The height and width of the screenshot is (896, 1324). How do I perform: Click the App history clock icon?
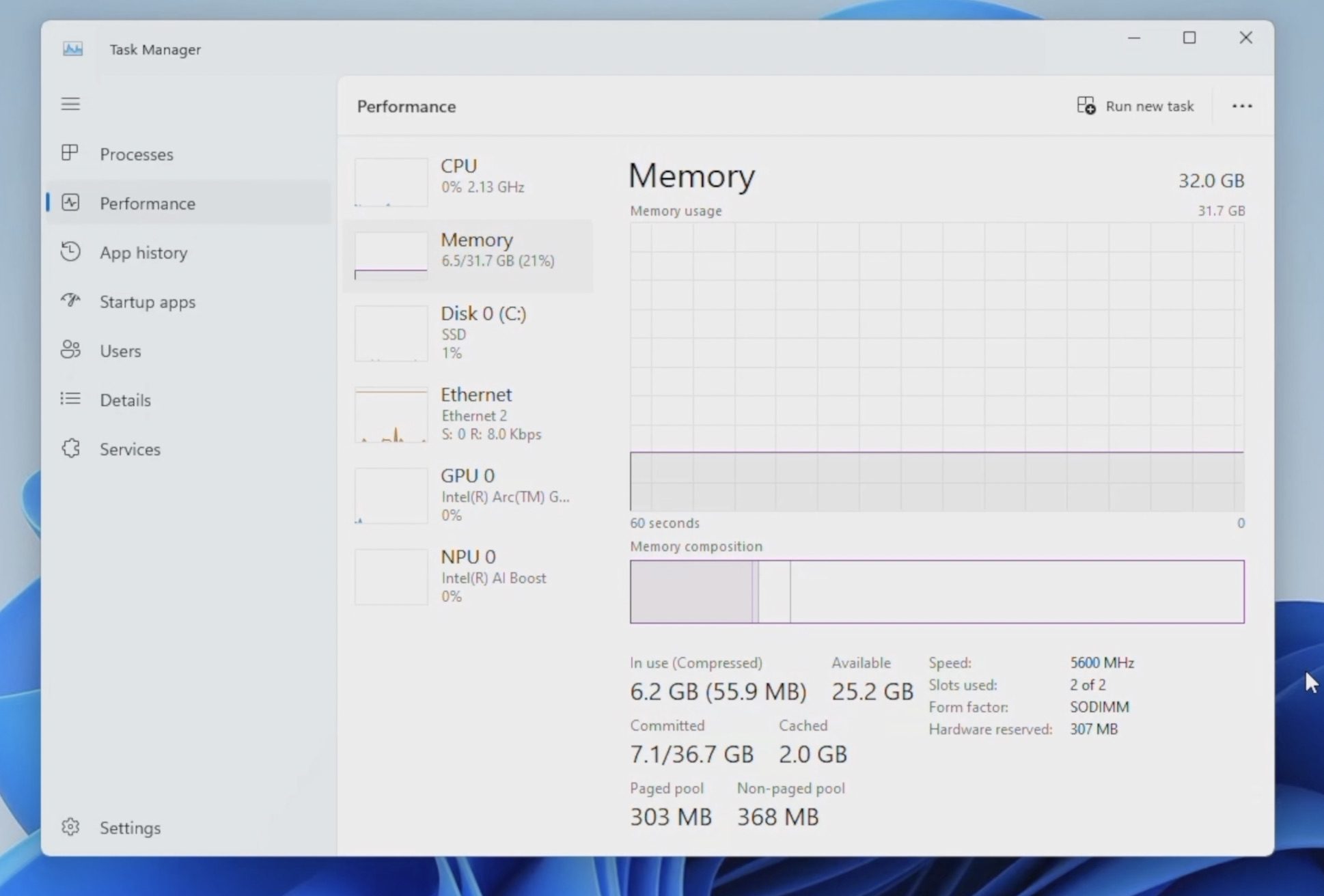click(70, 252)
